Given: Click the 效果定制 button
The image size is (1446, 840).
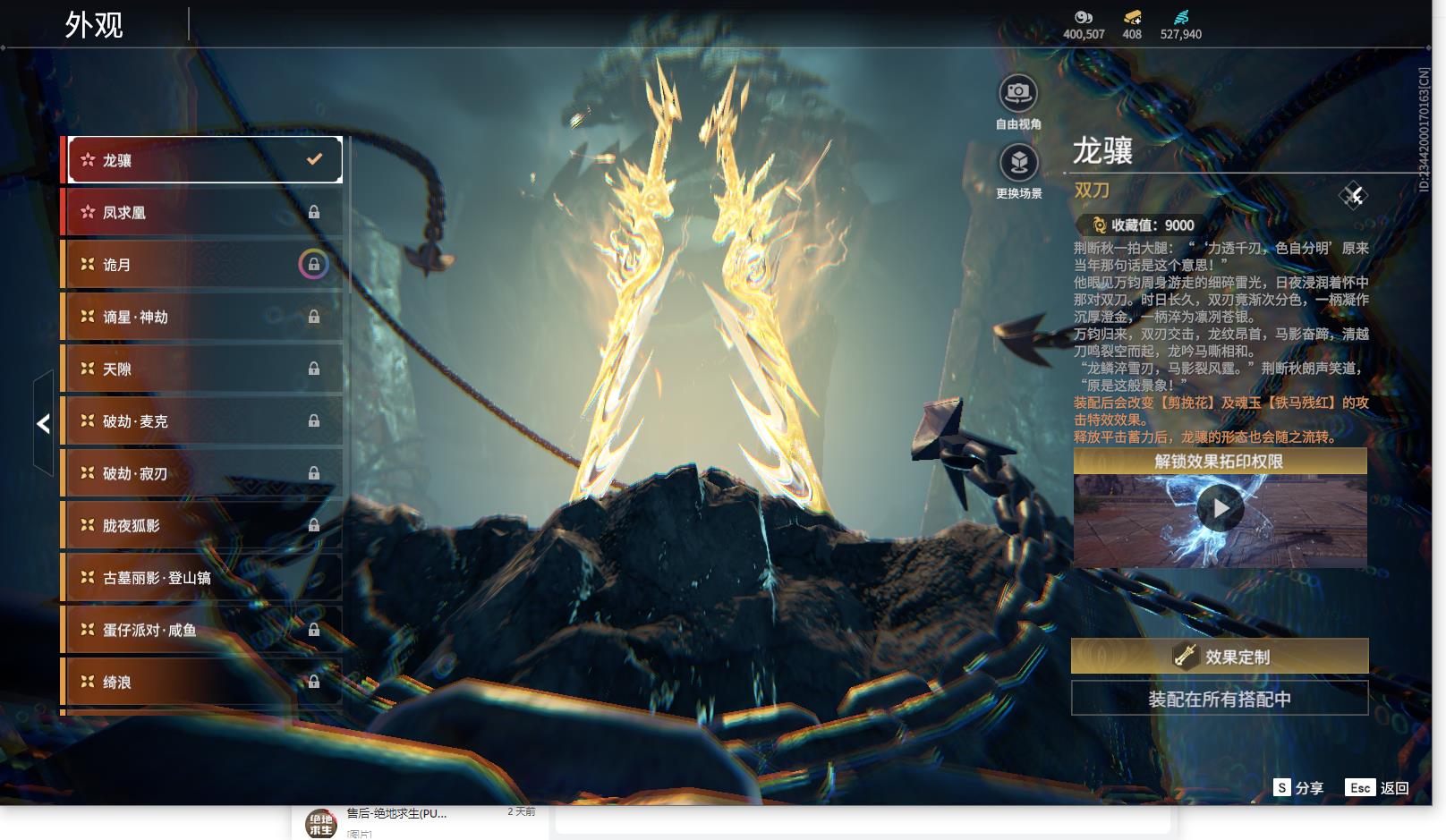Looking at the screenshot, I should [1219, 657].
